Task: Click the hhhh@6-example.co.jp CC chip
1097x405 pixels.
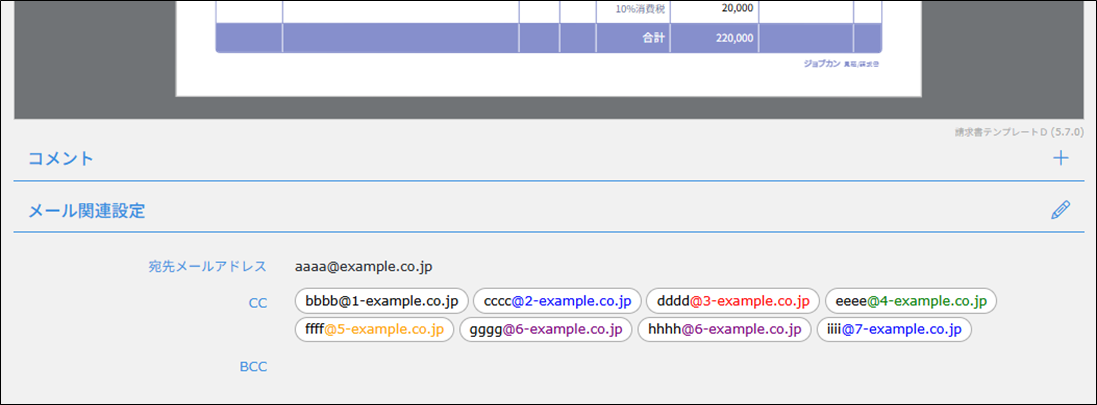Action: point(724,329)
